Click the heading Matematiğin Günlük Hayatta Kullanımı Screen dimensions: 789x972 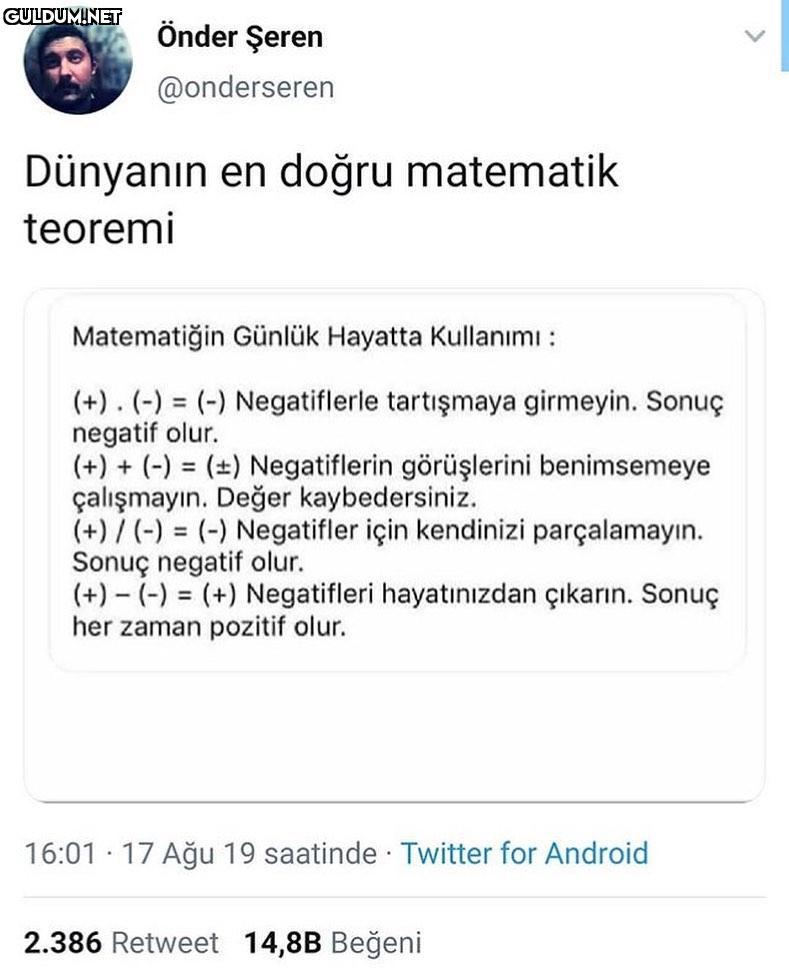pos(313,337)
